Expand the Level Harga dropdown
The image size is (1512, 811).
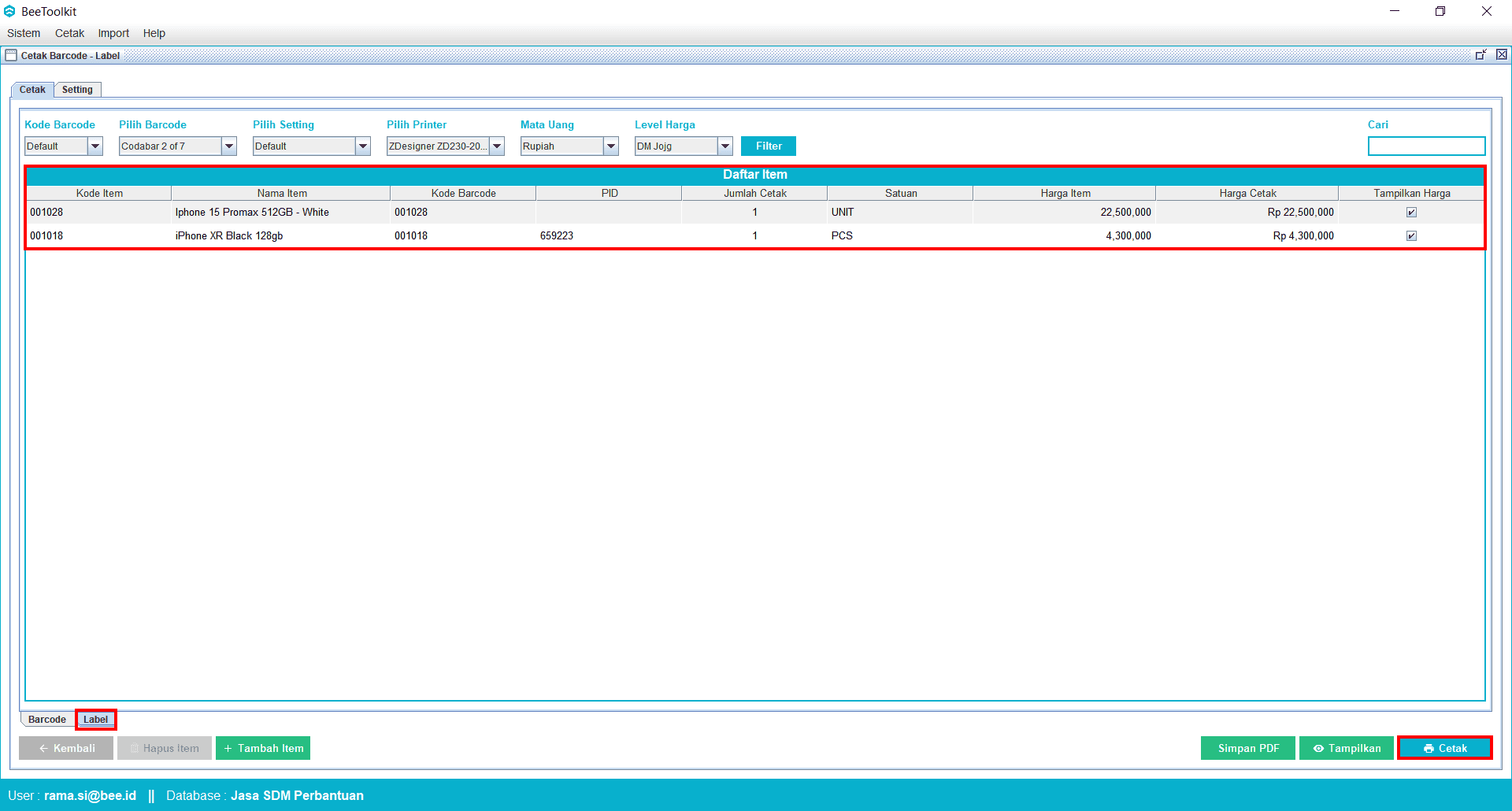(x=725, y=146)
